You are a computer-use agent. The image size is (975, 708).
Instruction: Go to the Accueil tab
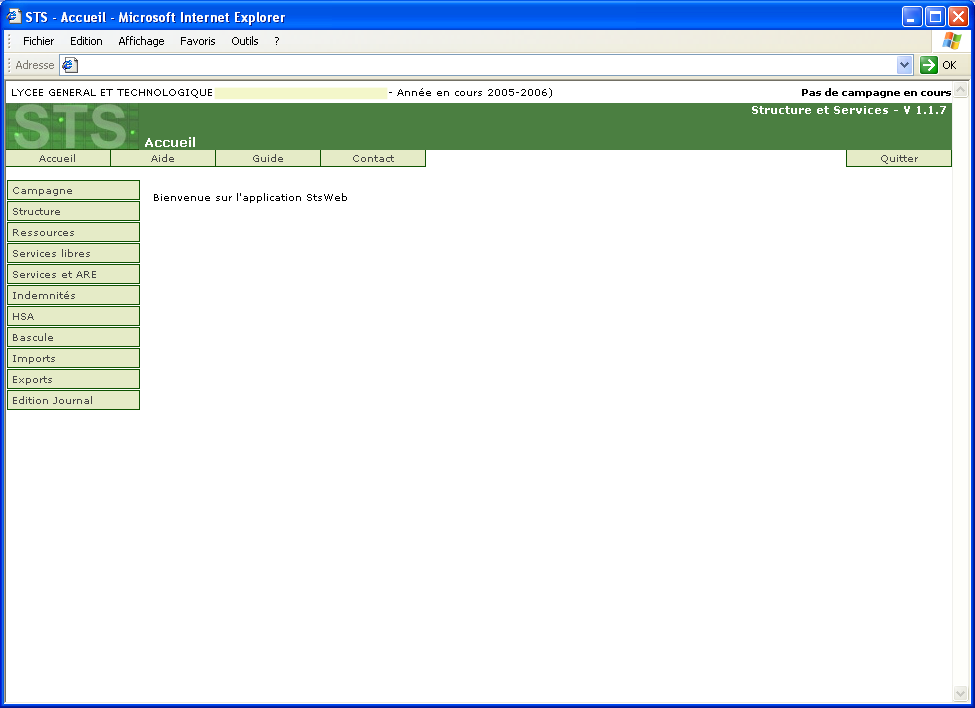(58, 159)
